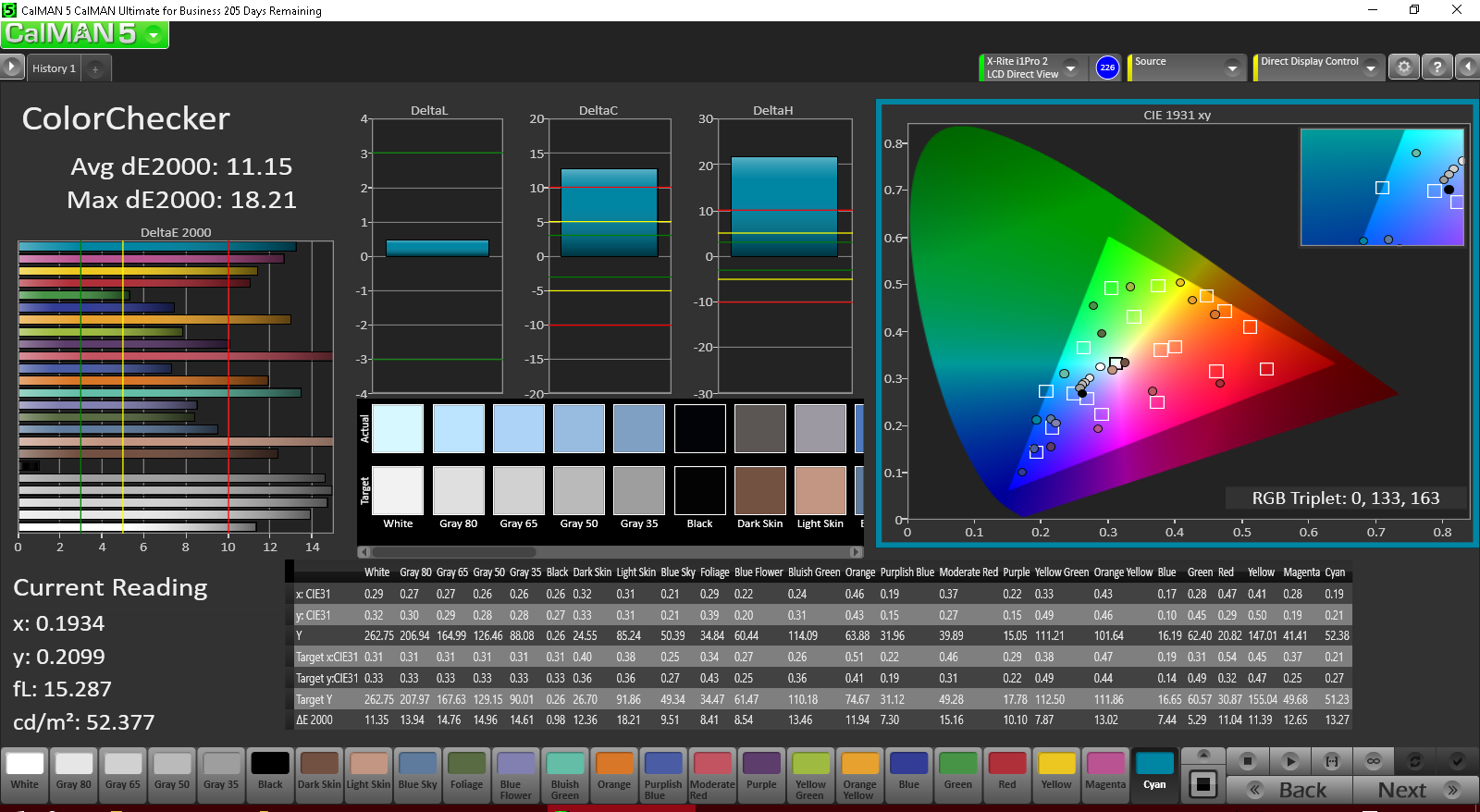Select the Gray 50 patch button
Screen dimensions: 1480x812
(172, 775)
